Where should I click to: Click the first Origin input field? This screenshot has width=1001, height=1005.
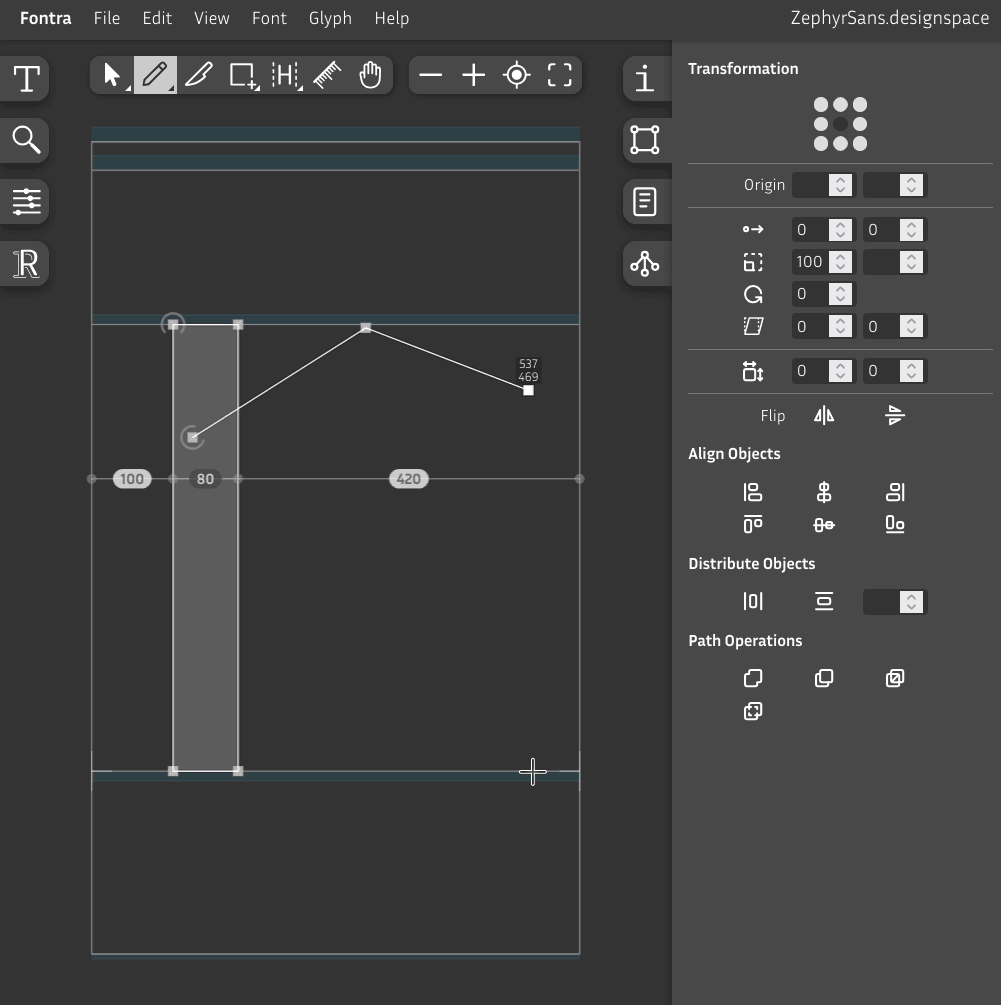812,185
